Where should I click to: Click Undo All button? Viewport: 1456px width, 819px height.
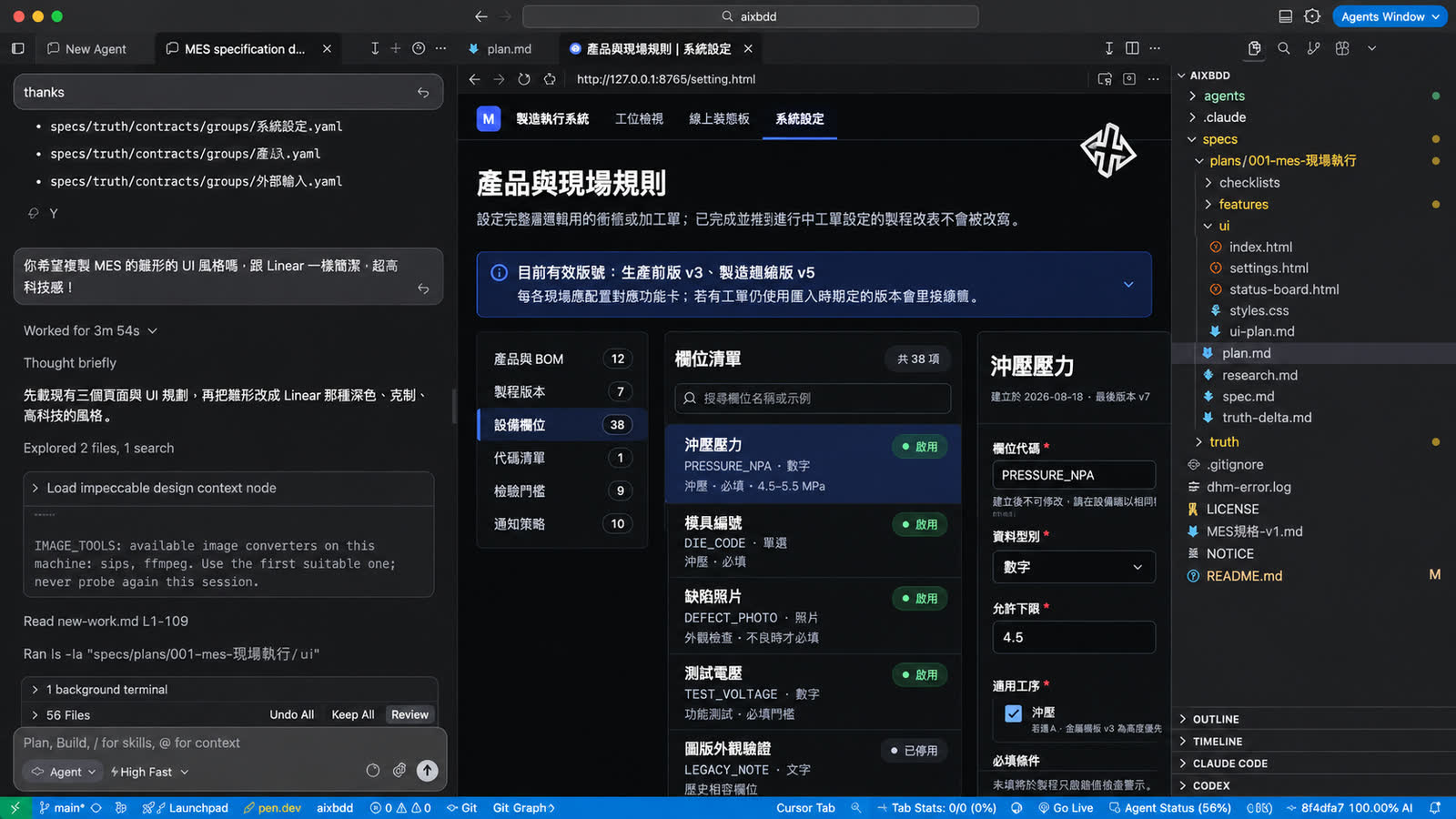click(291, 715)
